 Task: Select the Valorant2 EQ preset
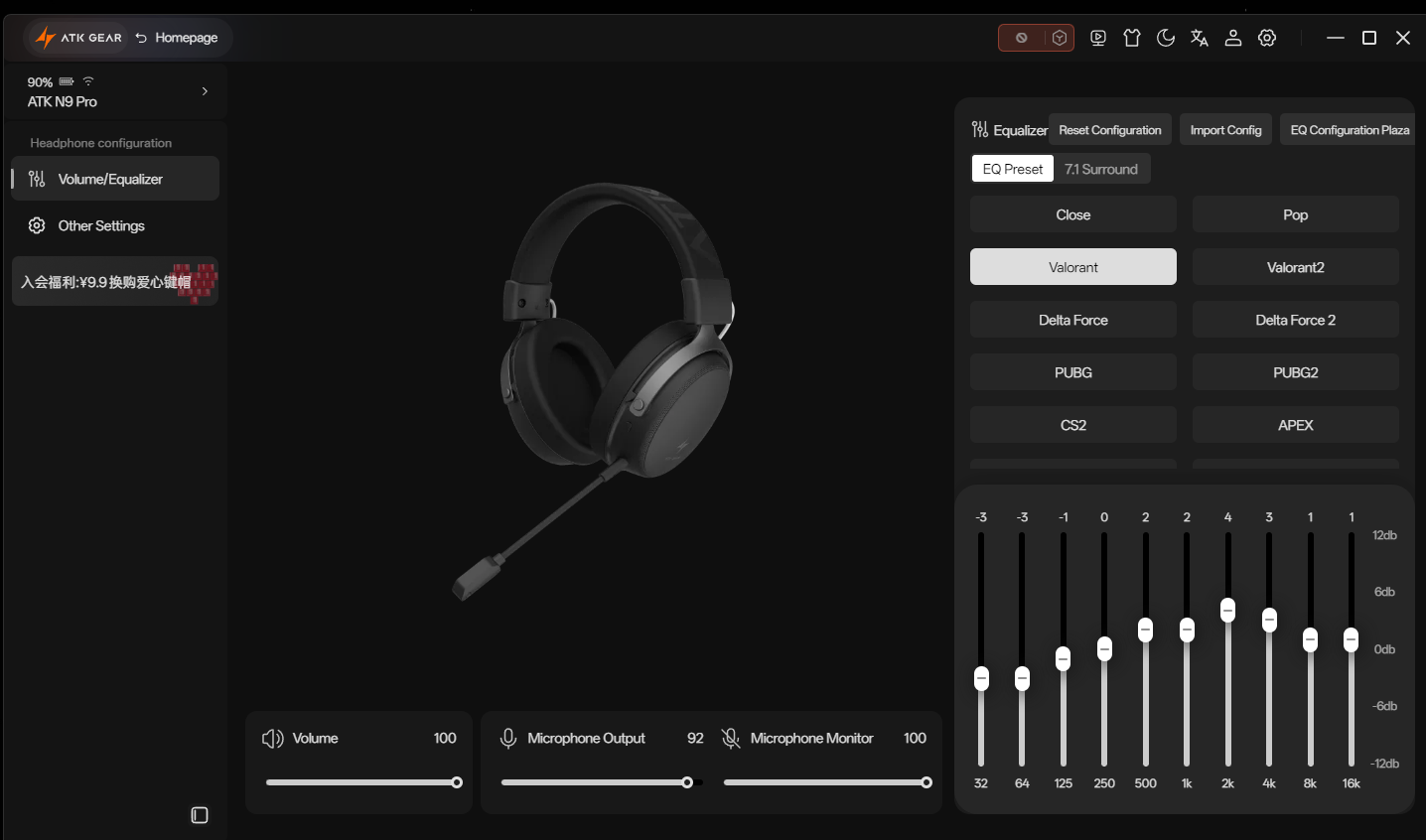pos(1296,267)
